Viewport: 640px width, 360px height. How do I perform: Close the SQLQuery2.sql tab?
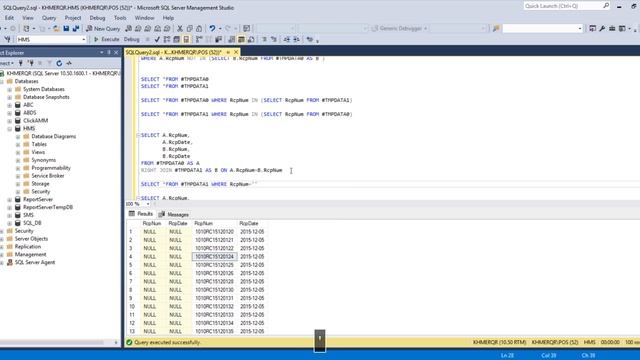tap(236, 52)
